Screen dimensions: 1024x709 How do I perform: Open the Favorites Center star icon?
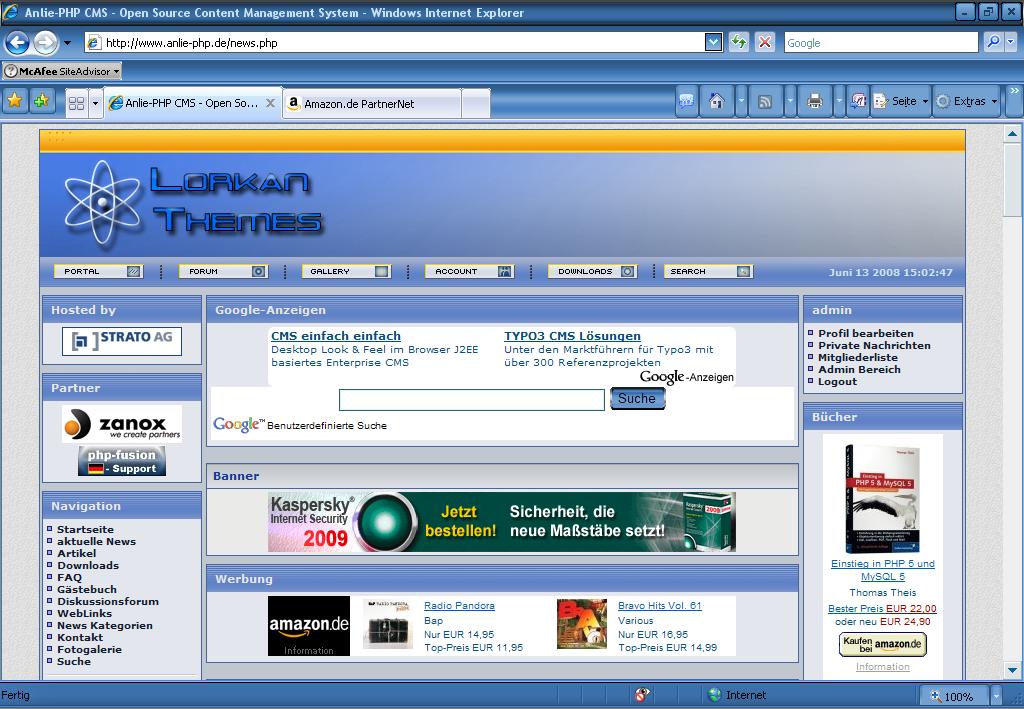coord(15,101)
